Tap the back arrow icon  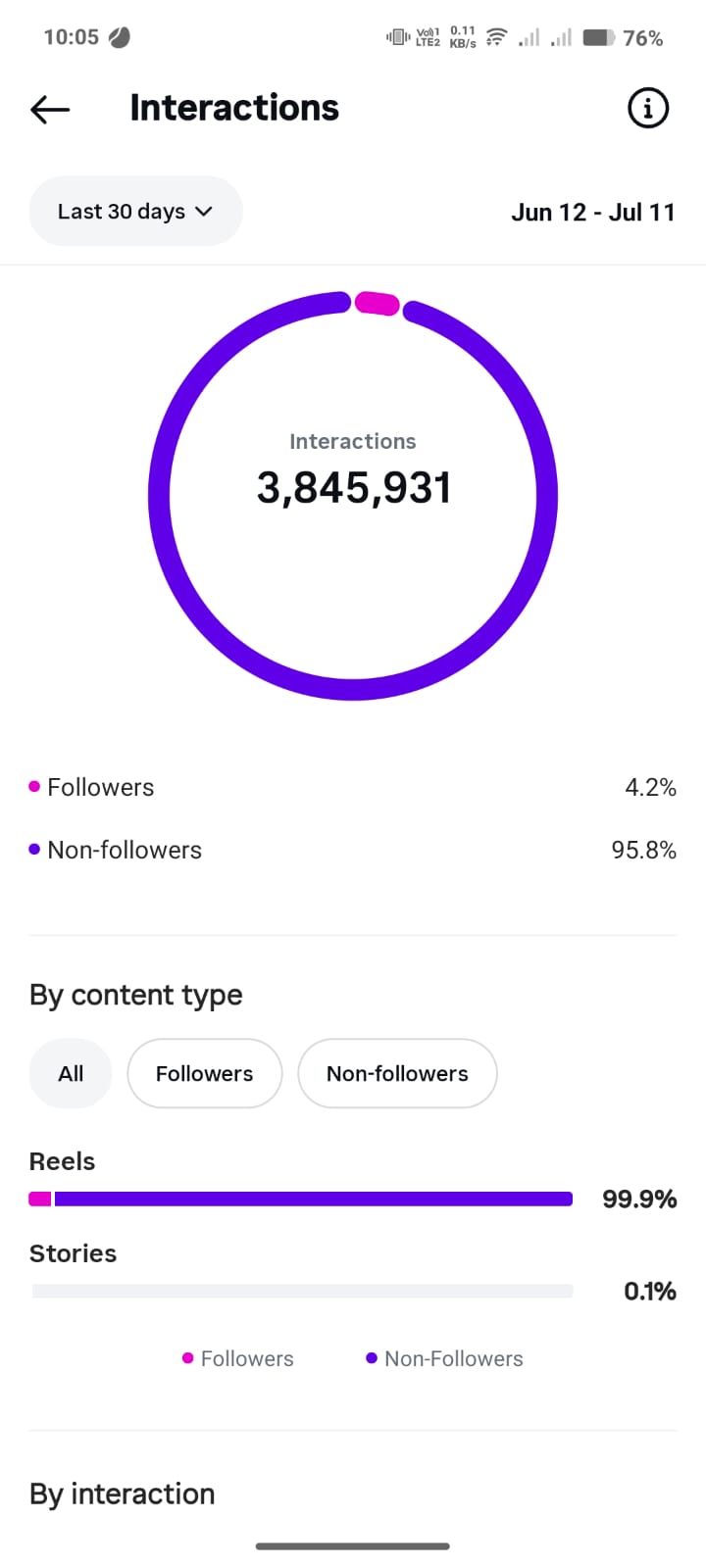click(x=50, y=109)
